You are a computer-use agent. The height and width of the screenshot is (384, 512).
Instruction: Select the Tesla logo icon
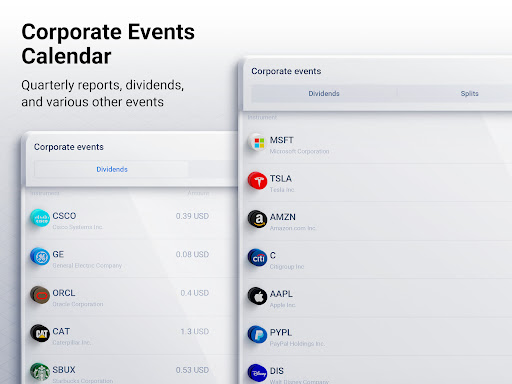[258, 181]
